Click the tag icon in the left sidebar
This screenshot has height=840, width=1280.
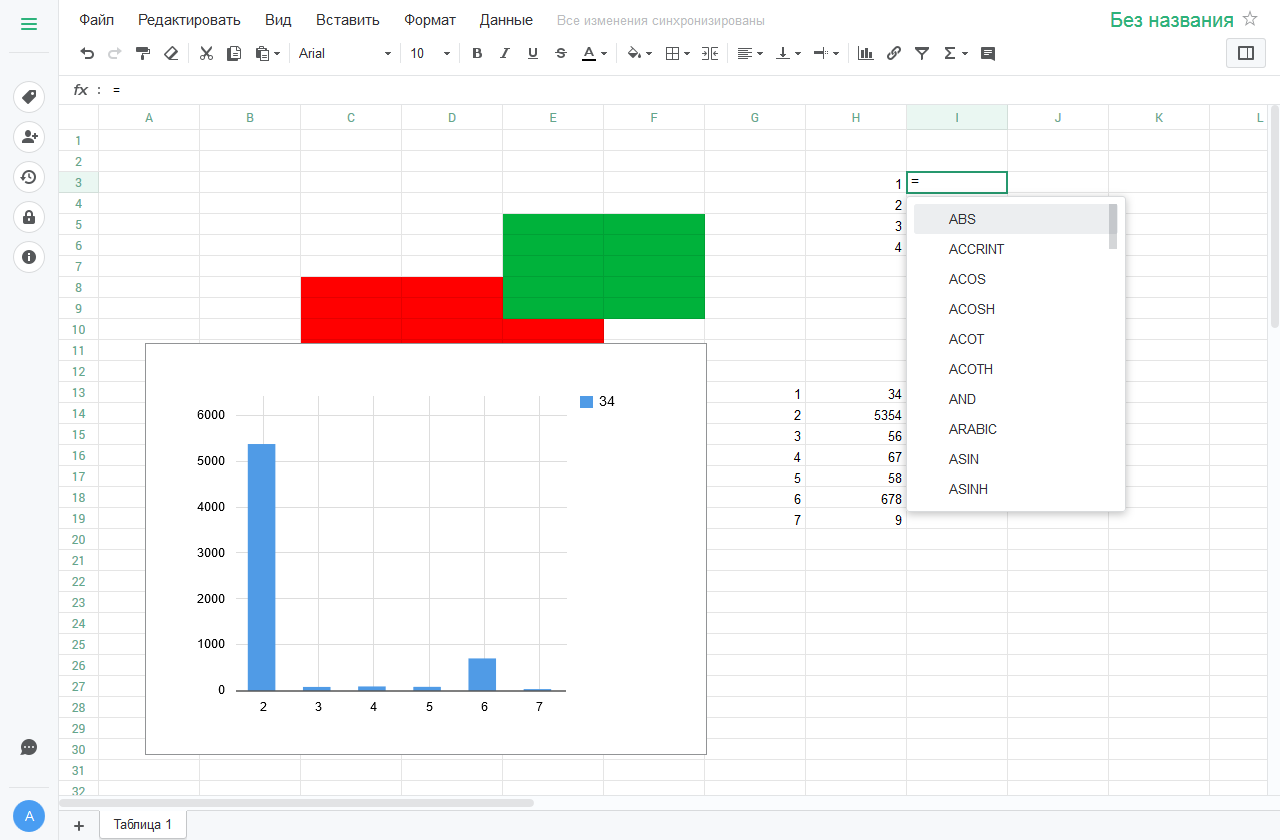(x=29, y=97)
